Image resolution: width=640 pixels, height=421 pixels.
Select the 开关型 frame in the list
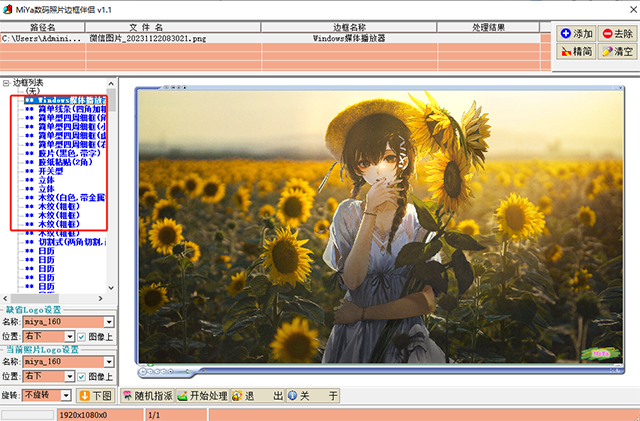[x=52, y=171]
